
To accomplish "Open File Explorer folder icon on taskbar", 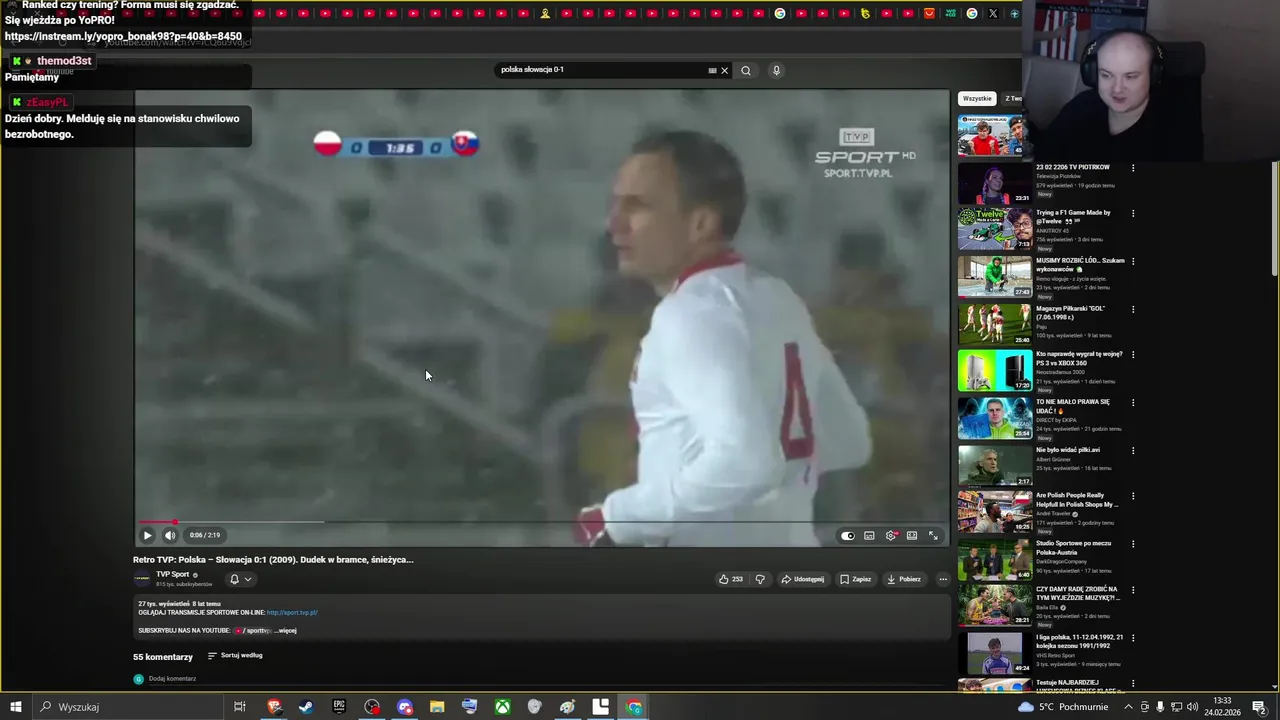I will coord(437,707).
